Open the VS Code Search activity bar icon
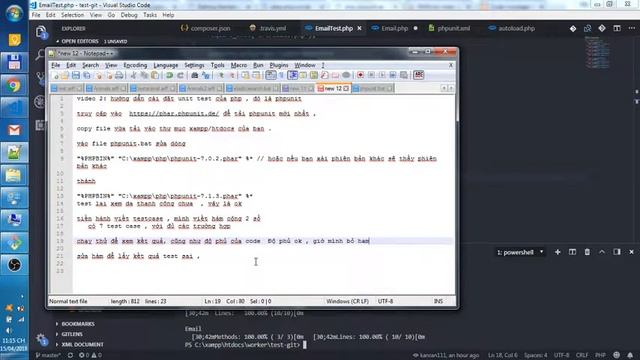The image size is (640, 360). click(x=40, y=55)
